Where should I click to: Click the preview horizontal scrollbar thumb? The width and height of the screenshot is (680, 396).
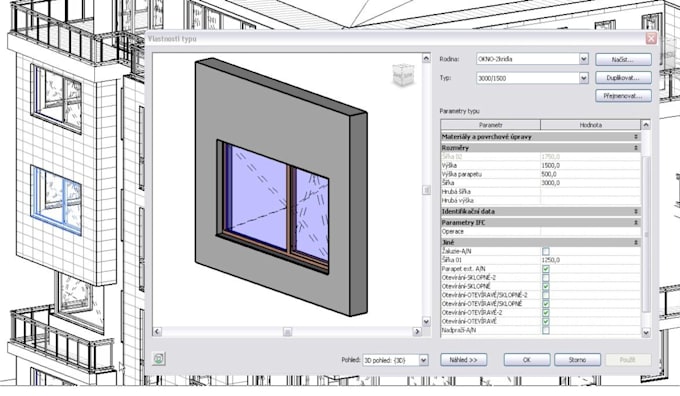[x=287, y=331]
